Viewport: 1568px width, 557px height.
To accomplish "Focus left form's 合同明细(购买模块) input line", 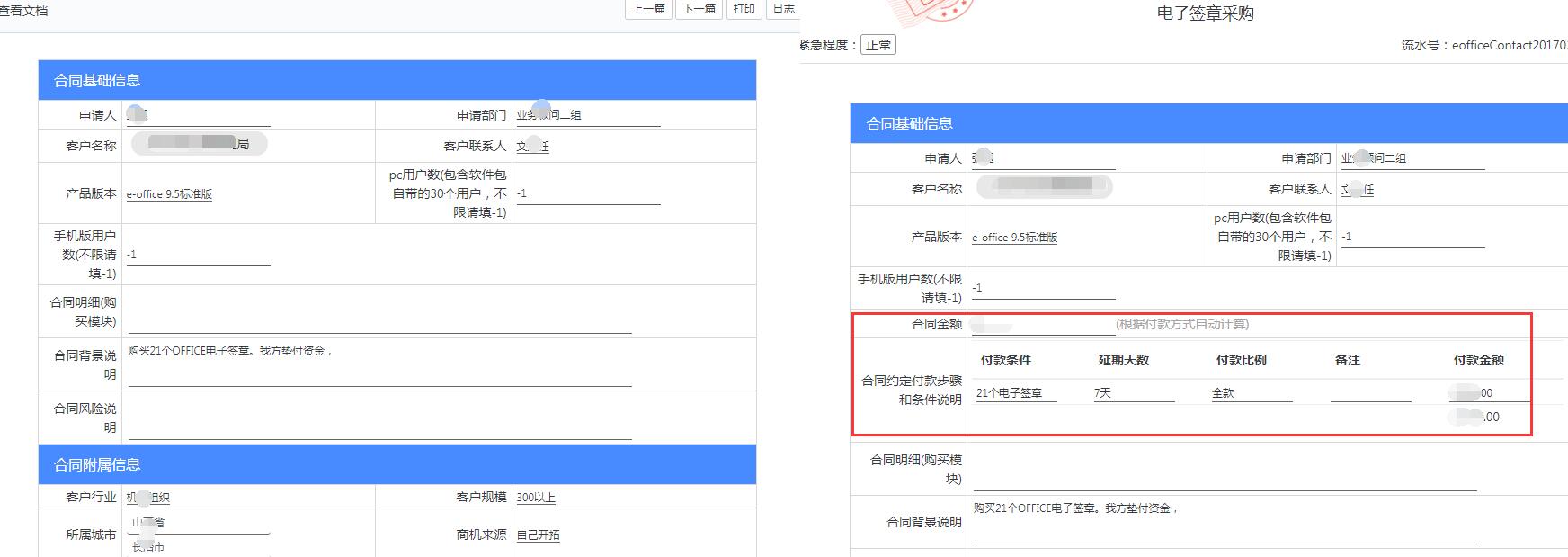I will coord(379,323).
